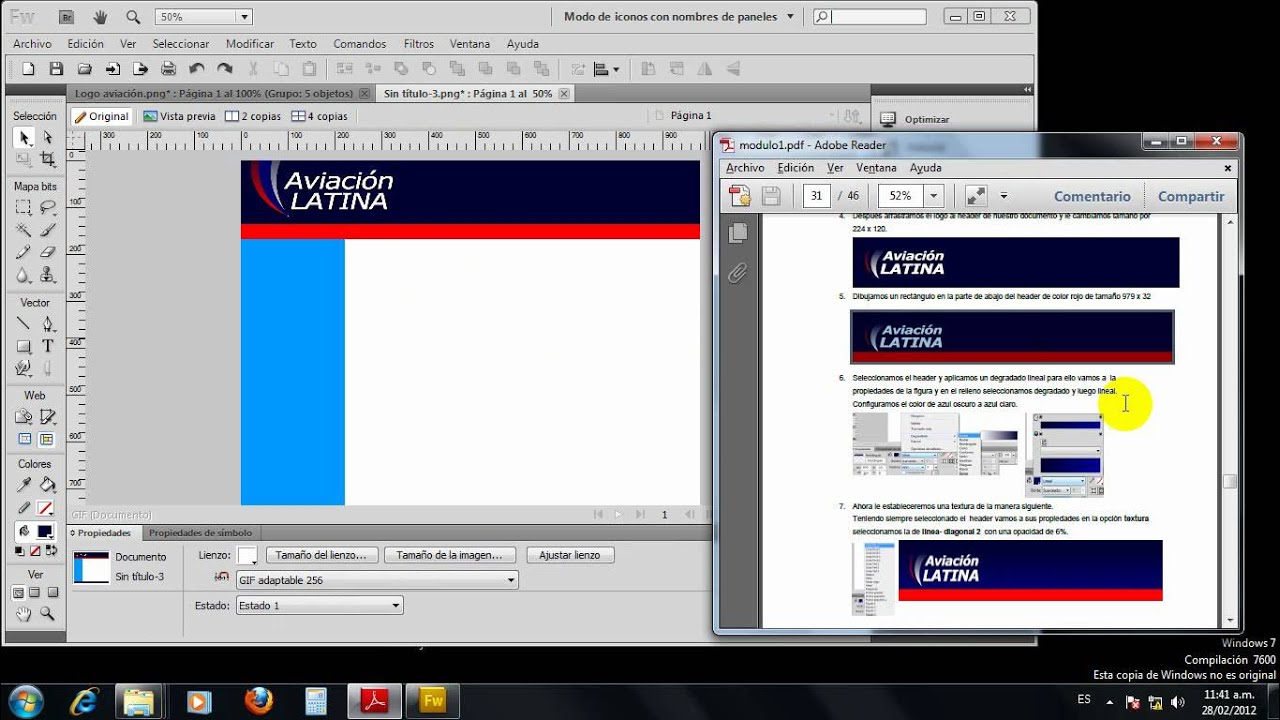Choose the Line tool
The image size is (1280, 720).
(24, 324)
